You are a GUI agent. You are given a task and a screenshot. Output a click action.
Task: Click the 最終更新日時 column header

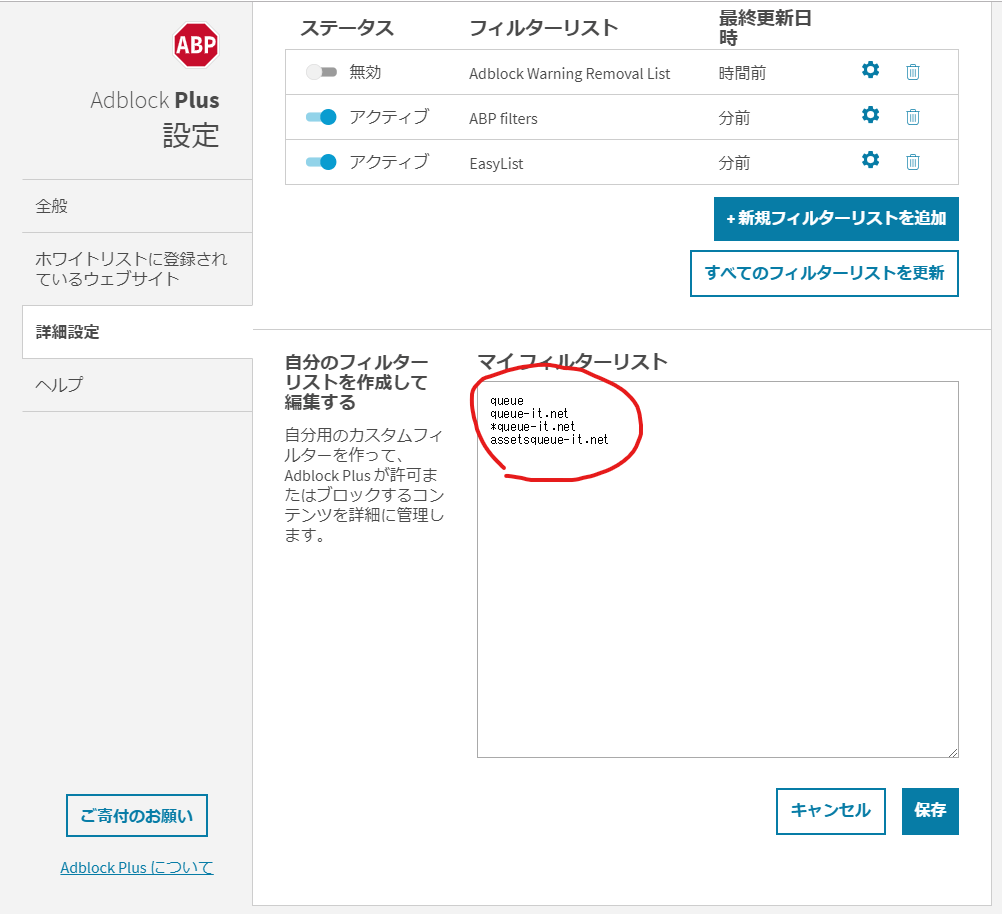[765, 27]
